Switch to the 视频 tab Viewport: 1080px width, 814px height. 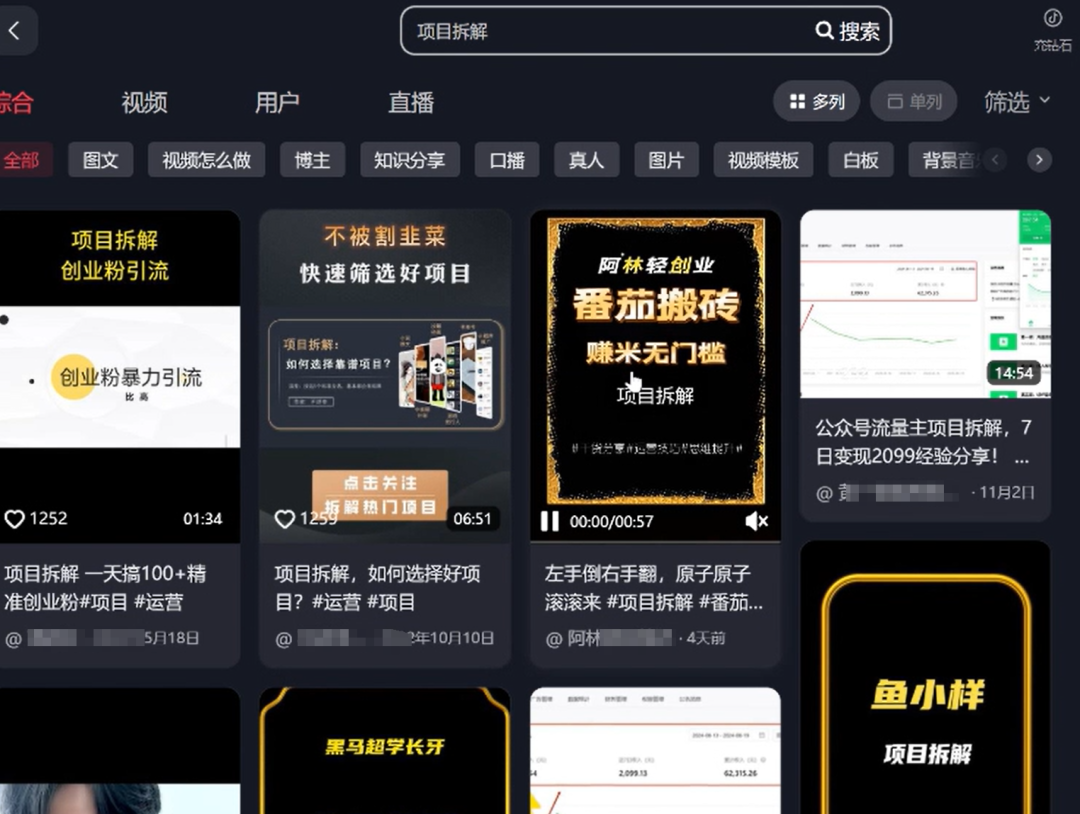tap(145, 103)
